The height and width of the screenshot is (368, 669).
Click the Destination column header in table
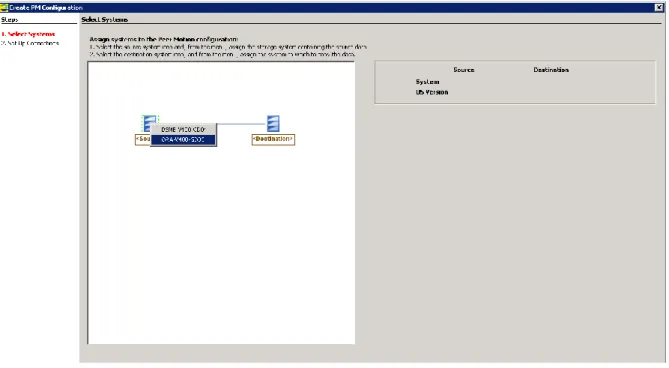(x=551, y=70)
